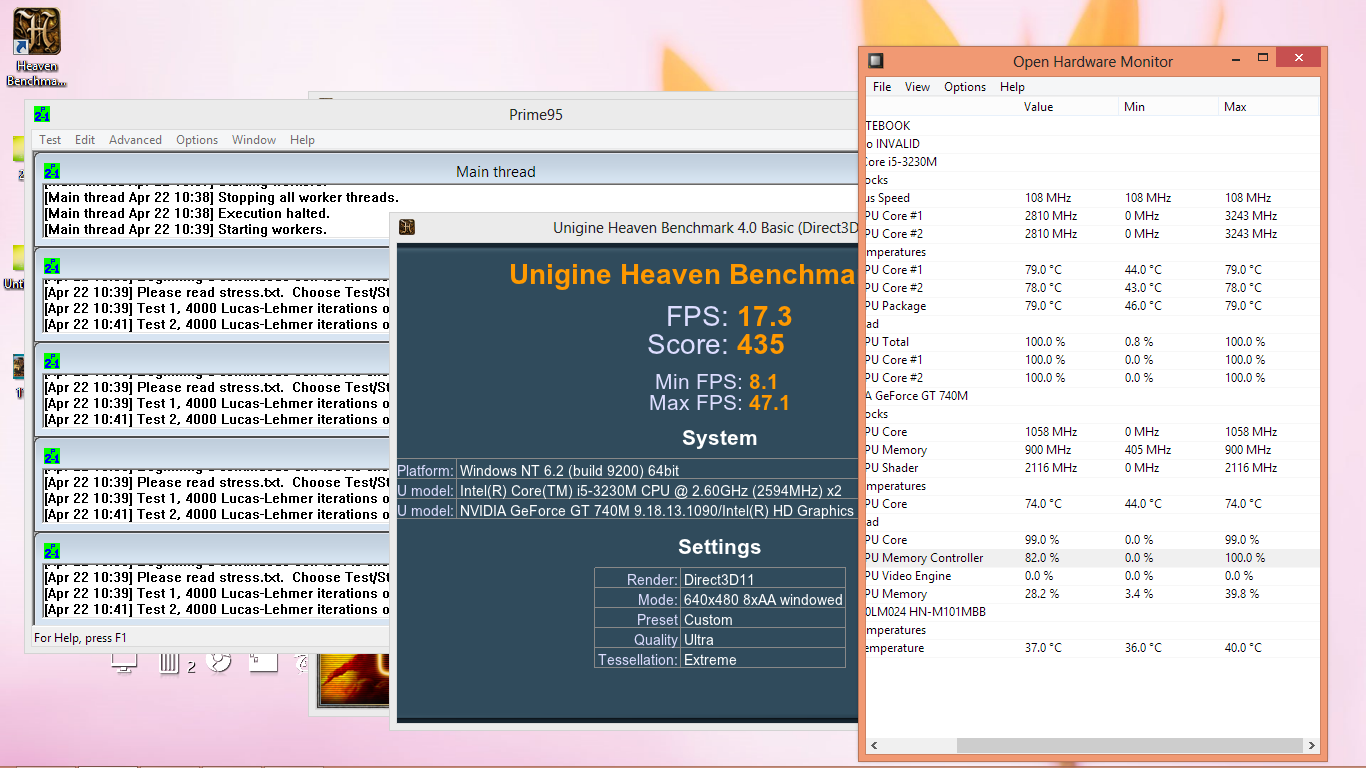Select the CPU Package temperature row
The image size is (1366, 768).
[1092, 306]
